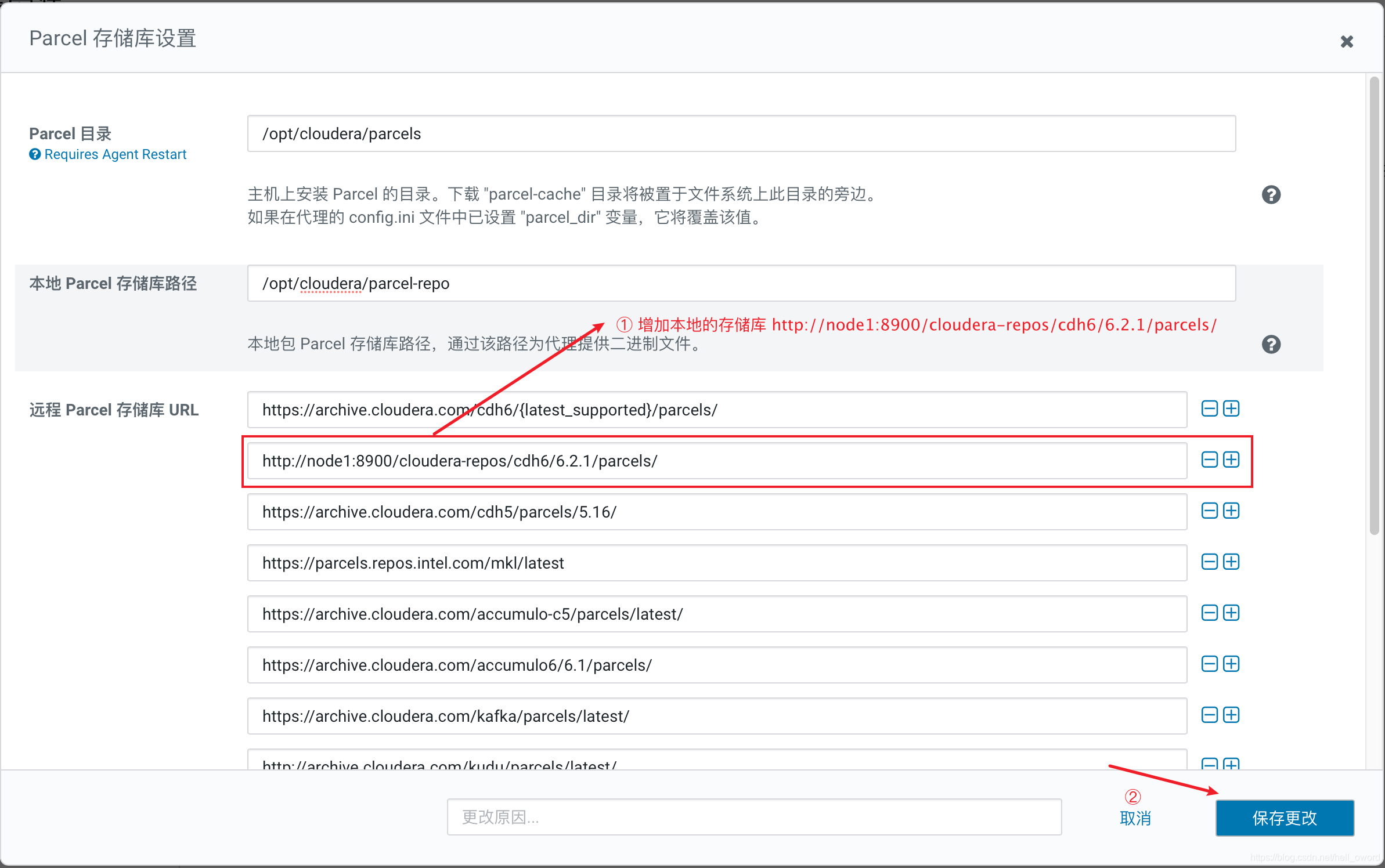Edit the accumulo6 6.1 URL field
This screenshot has height=868, width=1385.
[x=717, y=665]
